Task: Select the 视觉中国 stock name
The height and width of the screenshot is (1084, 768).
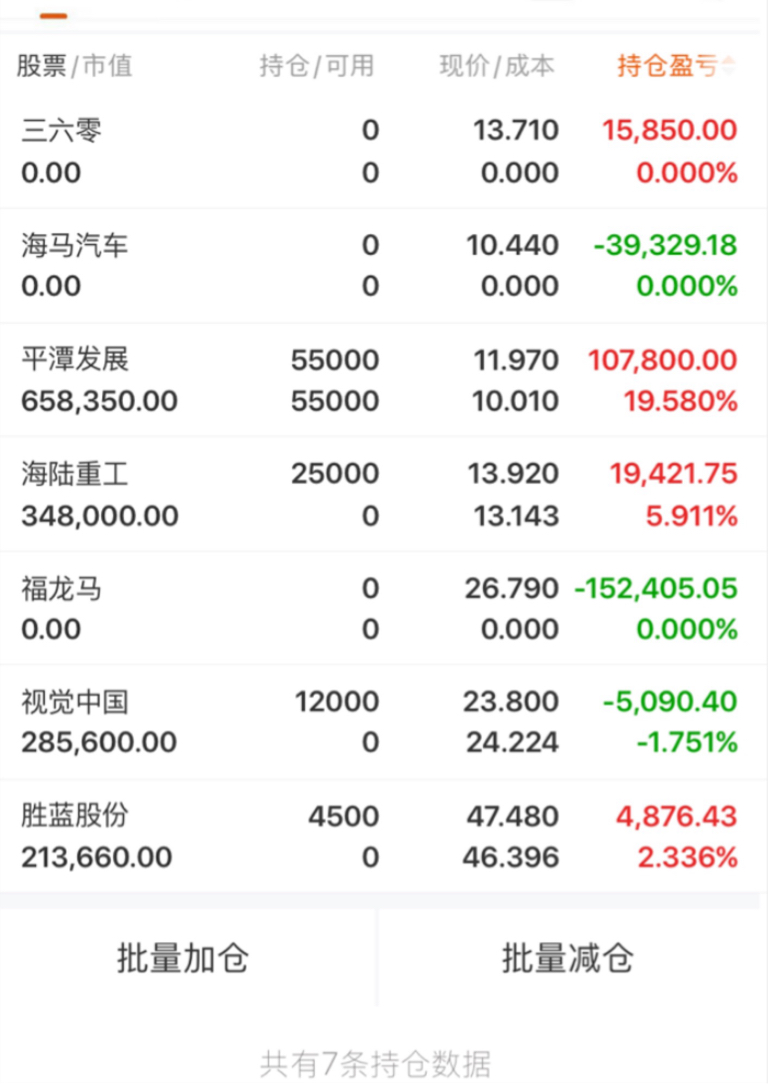Action: click(75, 702)
